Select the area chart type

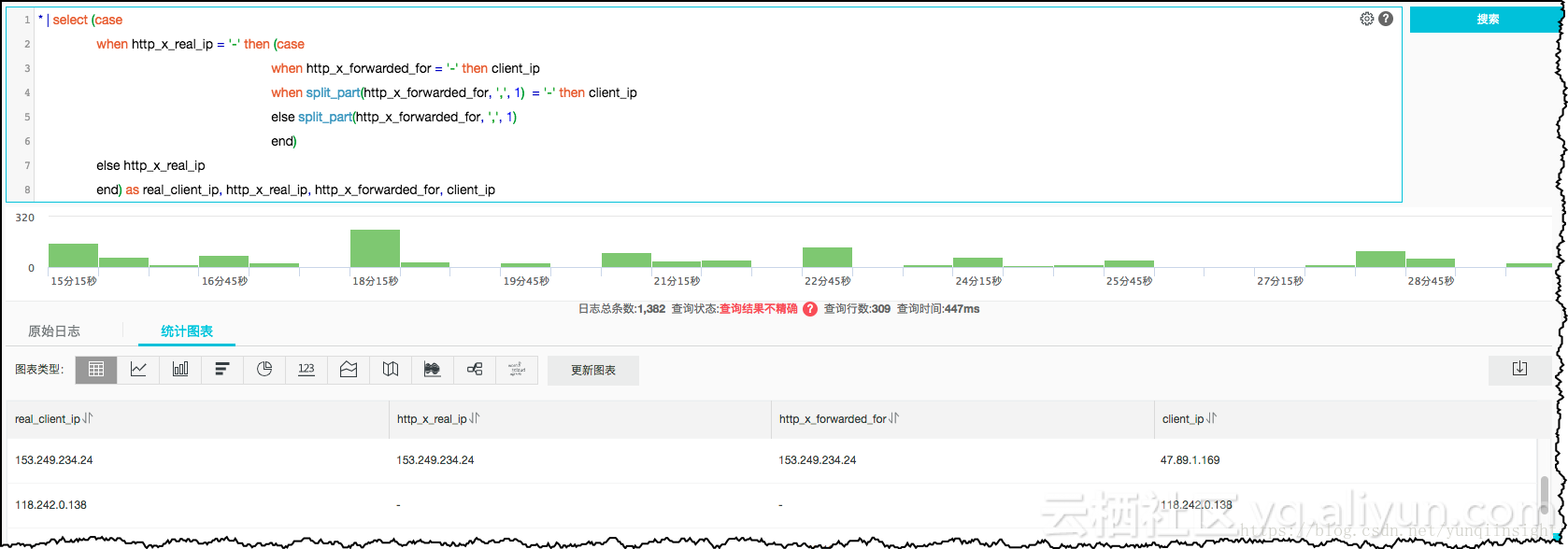coord(349,370)
